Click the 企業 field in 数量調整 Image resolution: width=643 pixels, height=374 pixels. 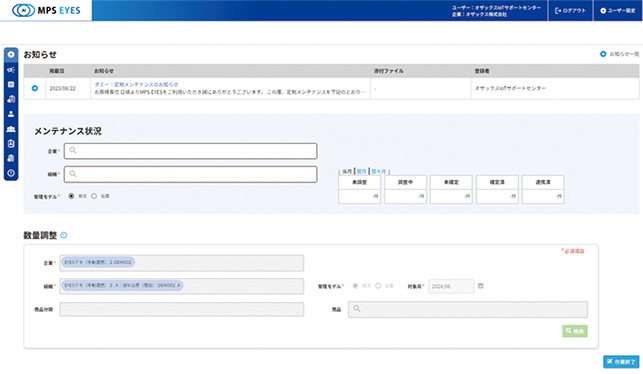click(182, 263)
